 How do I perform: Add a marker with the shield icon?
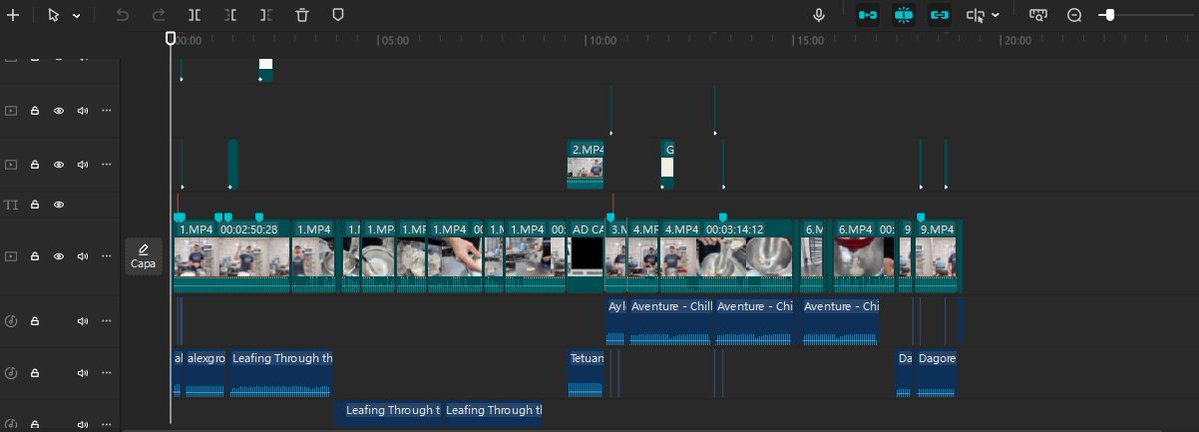[x=338, y=15]
